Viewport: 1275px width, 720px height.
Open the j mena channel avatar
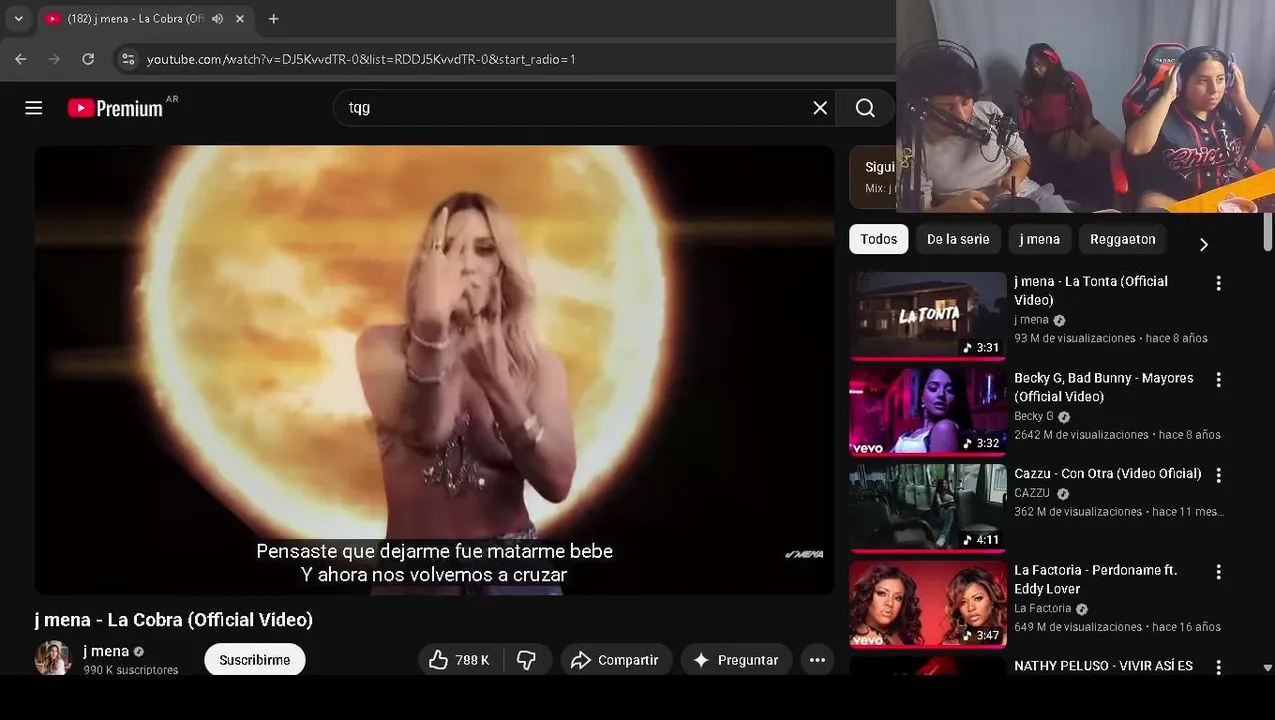[53, 658]
